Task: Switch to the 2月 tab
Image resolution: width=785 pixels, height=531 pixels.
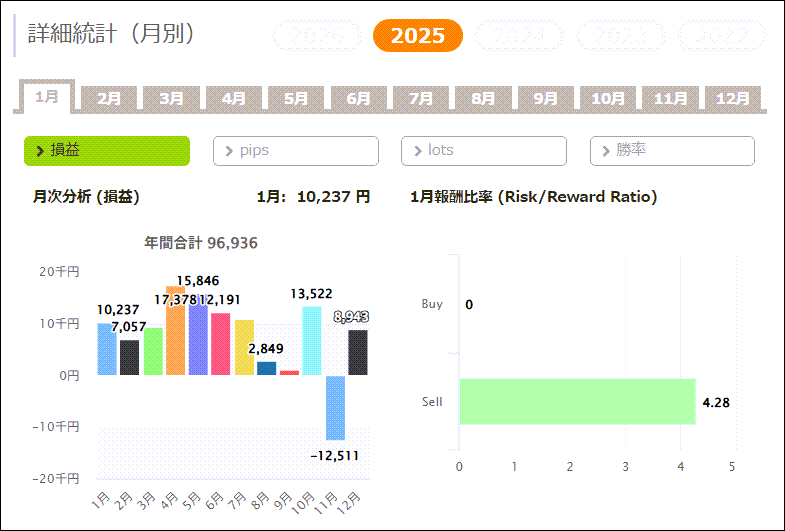Action: point(109,99)
